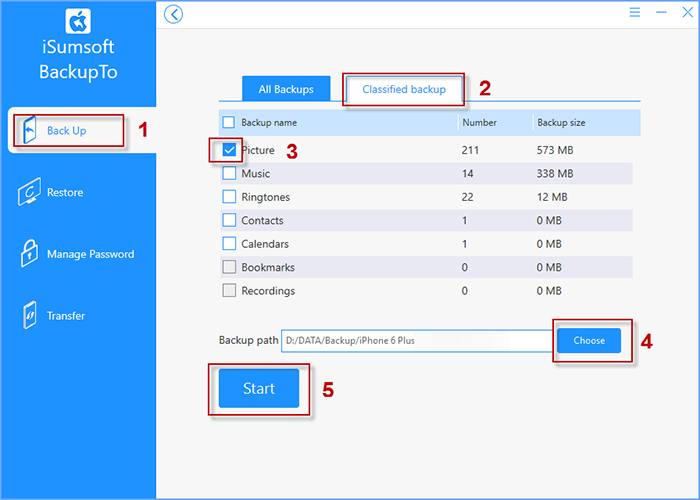700x500 pixels.
Task: Uncheck the Picture backup checkbox
Action: [x=229, y=150]
